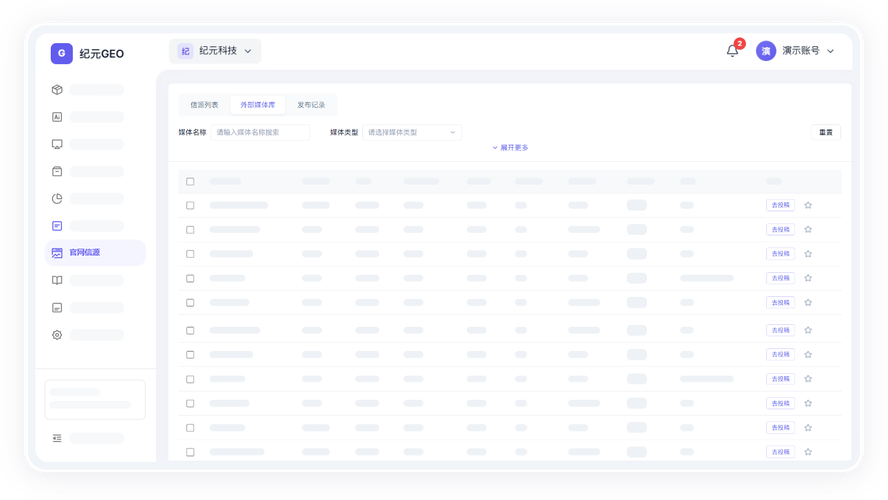Switch to the 信源列表 tab
Viewport: 888px width, 500px height.
(204, 105)
